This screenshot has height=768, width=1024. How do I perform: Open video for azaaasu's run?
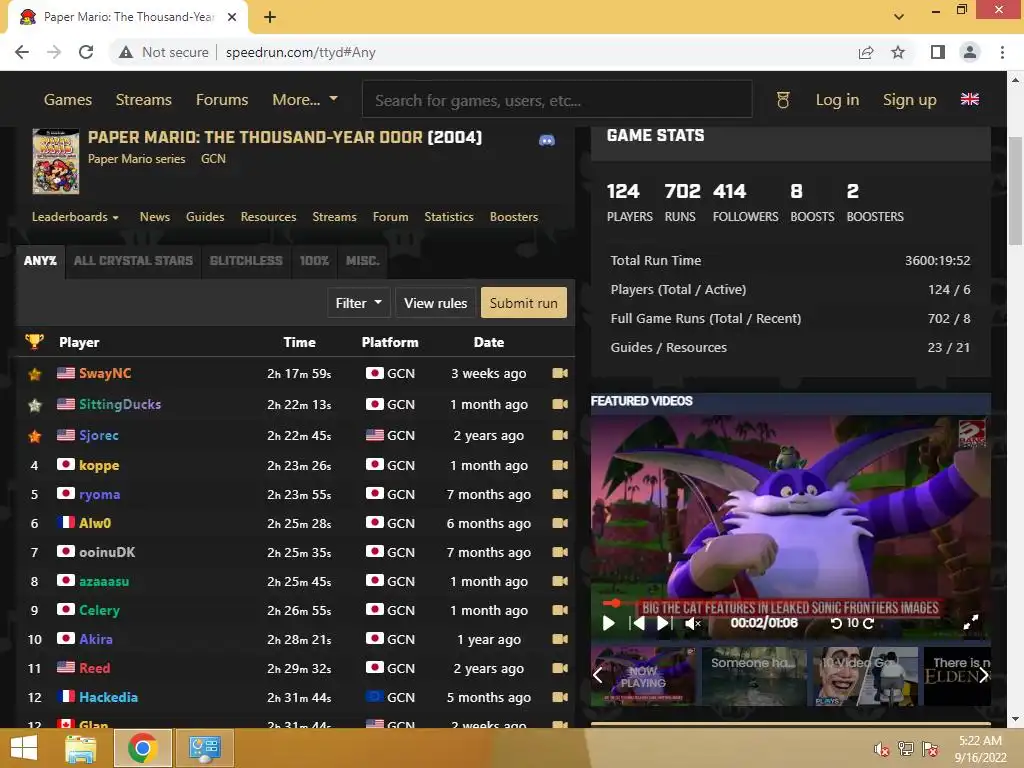(x=560, y=581)
